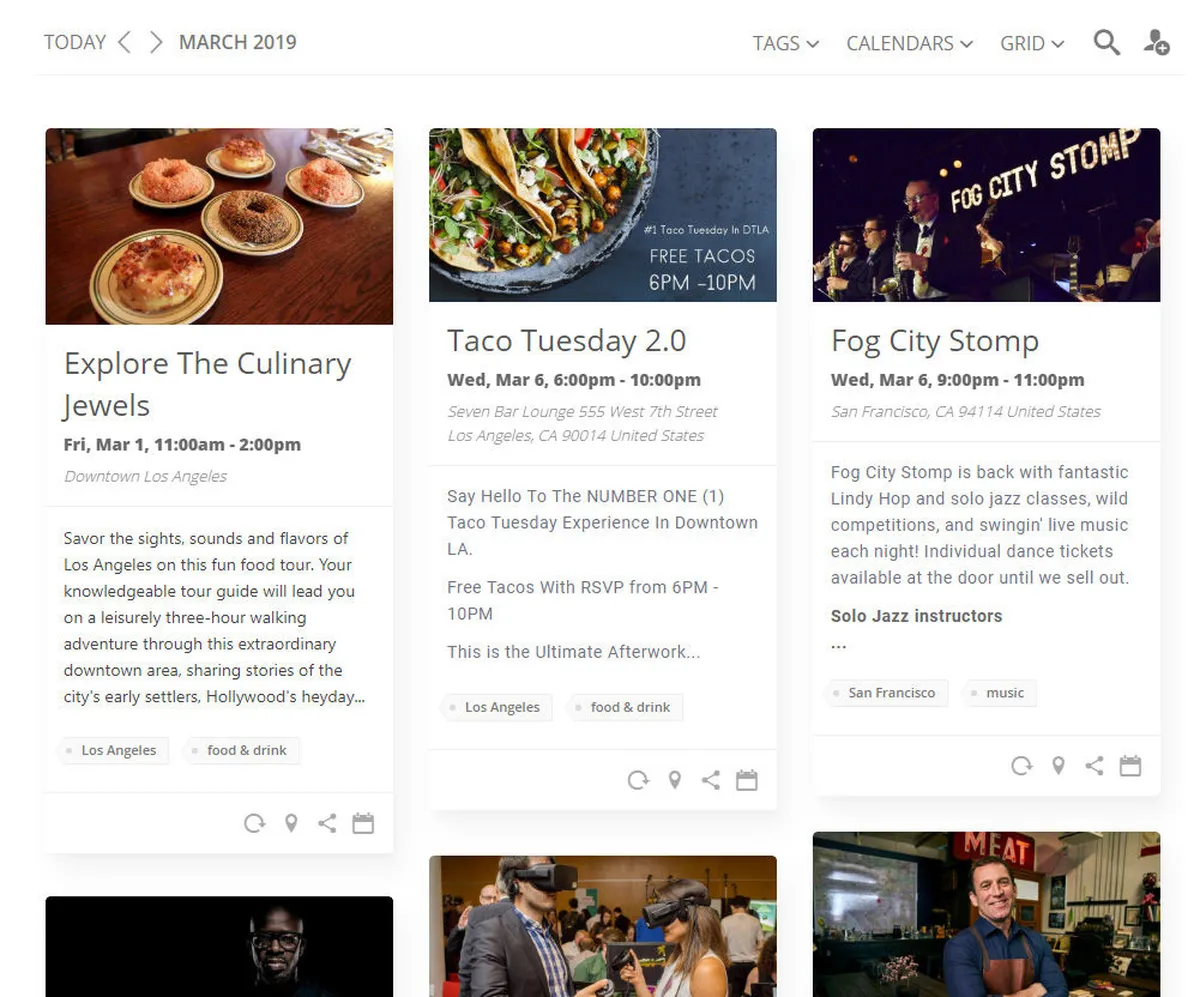Go to next month arrow
The image size is (1200, 997).
[x=155, y=42]
